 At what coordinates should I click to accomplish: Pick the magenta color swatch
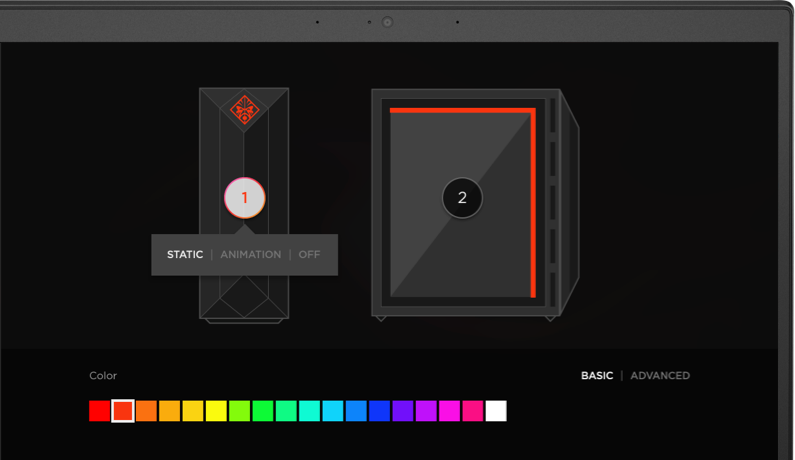pyautogui.click(x=449, y=411)
